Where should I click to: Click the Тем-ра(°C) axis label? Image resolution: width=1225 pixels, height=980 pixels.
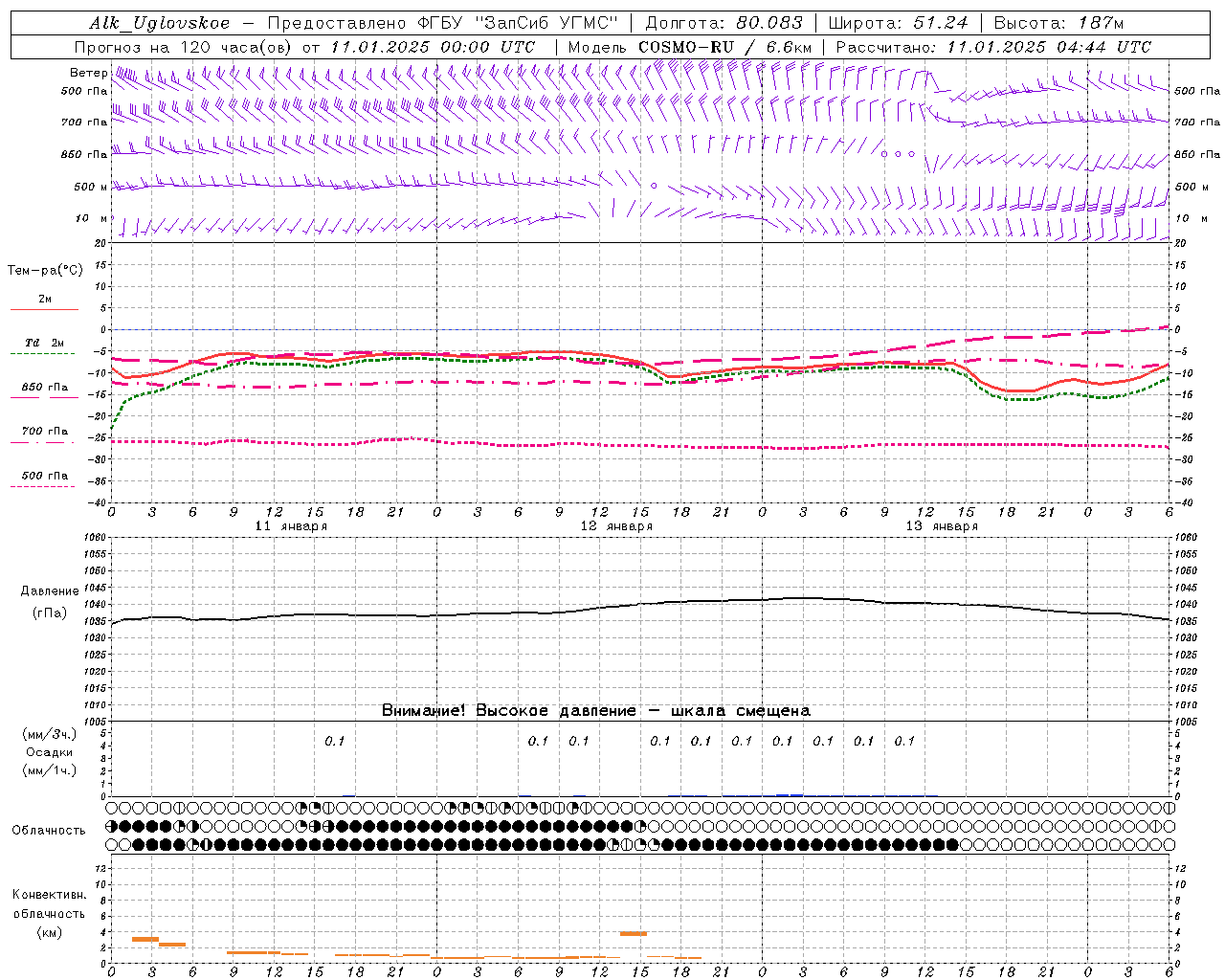45,271
